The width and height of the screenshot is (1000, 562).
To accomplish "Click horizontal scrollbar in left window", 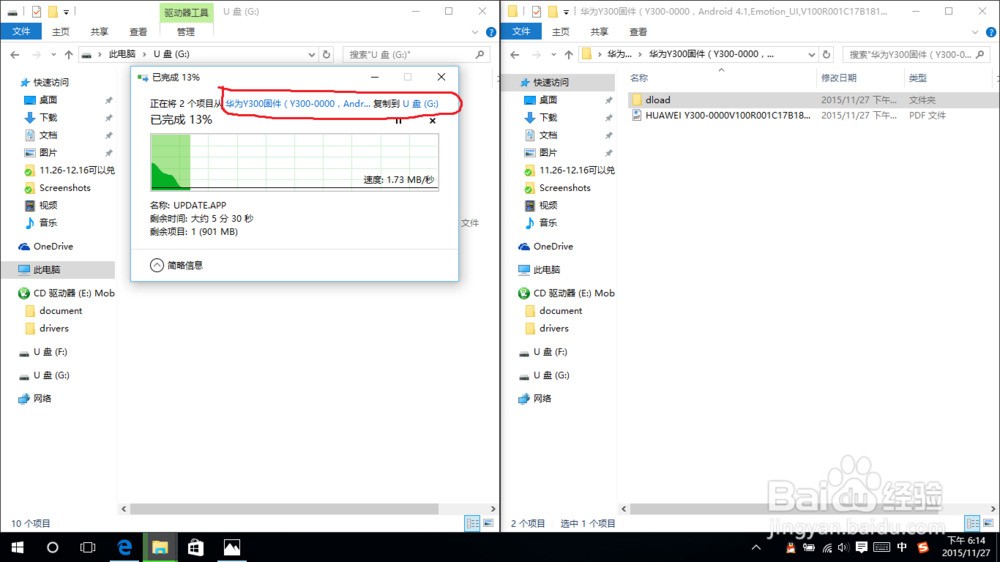I will coord(284,509).
